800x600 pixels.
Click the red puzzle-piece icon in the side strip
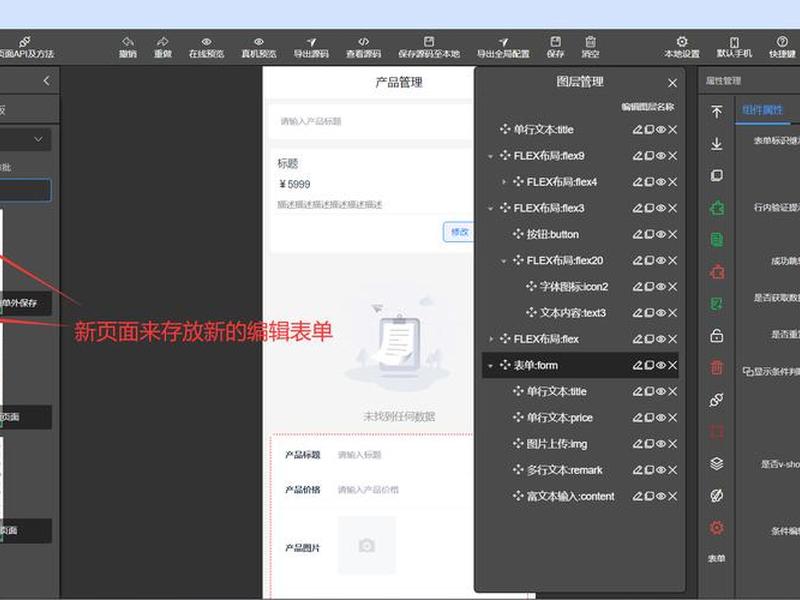[x=717, y=272]
